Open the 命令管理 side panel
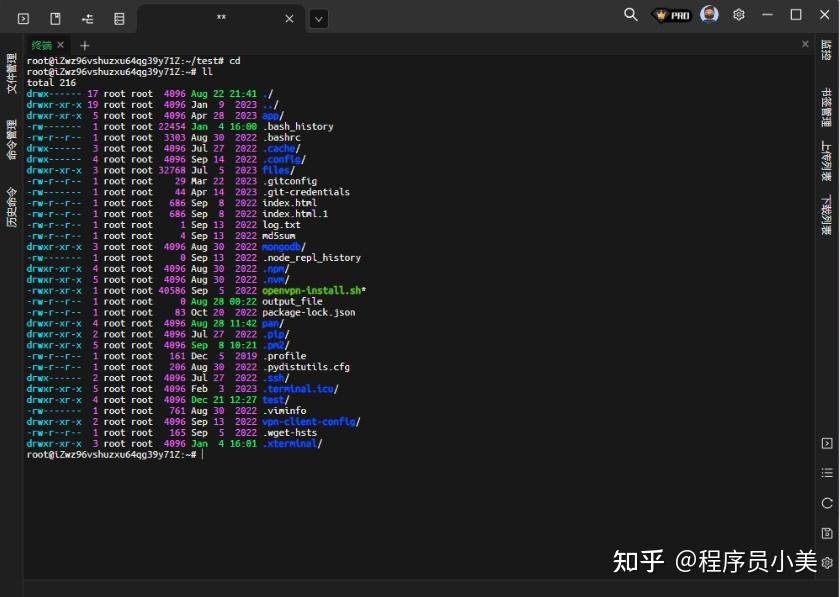This screenshot has height=597, width=840. point(12,140)
